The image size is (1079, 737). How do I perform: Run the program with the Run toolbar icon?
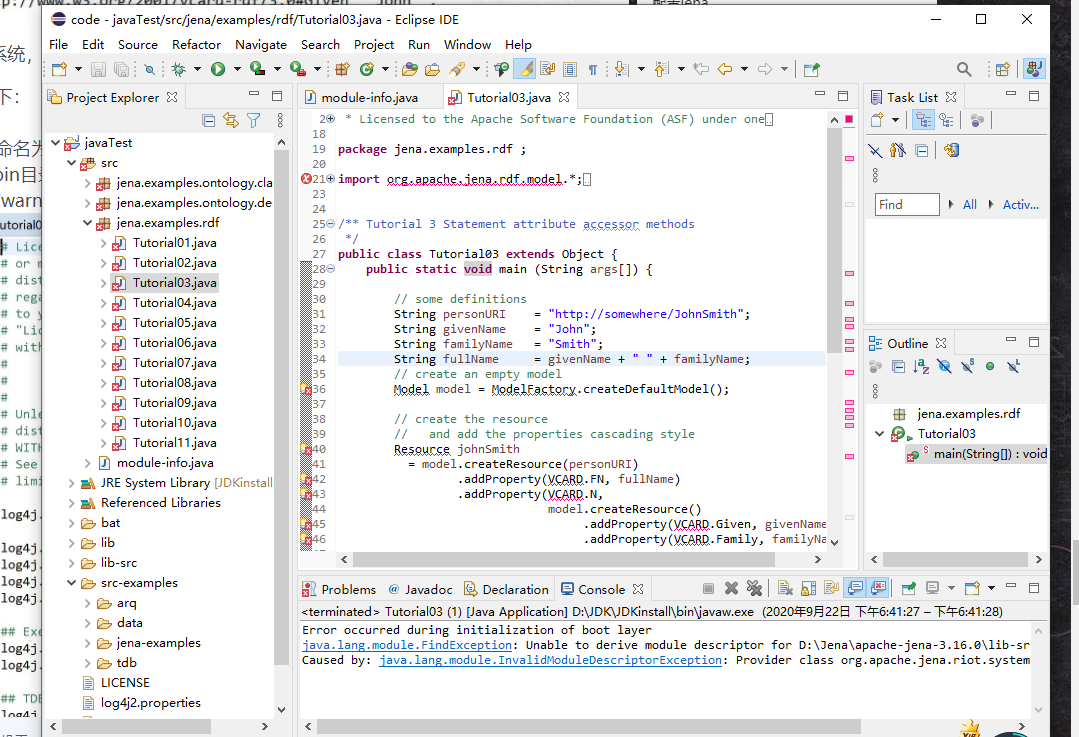point(217,70)
